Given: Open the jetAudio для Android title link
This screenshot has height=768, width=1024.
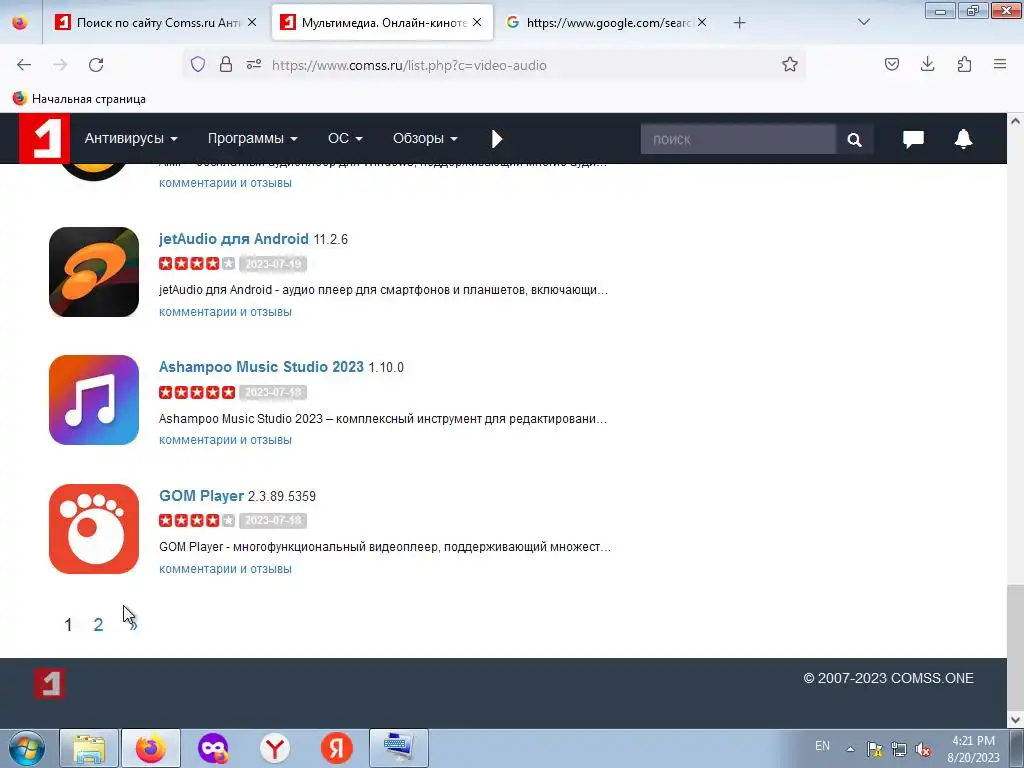Looking at the screenshot, I should 234,239.
